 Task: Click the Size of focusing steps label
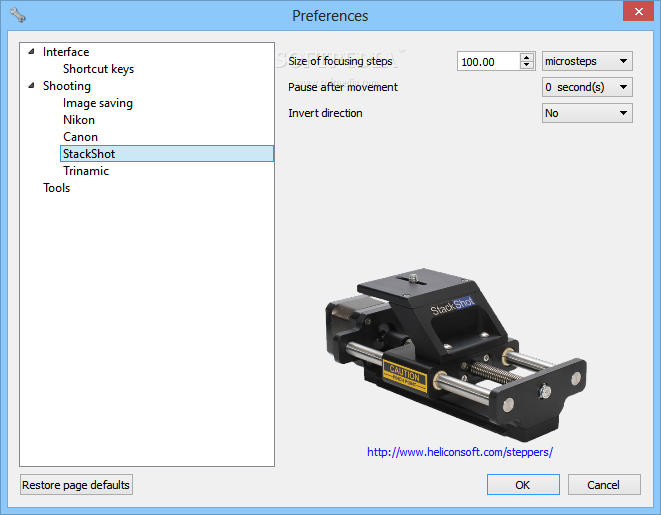click(x=340, y=61)
